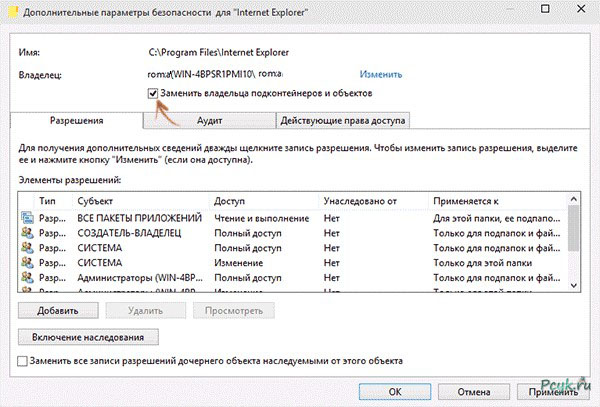Confirm with the OK button

point(395,392)
